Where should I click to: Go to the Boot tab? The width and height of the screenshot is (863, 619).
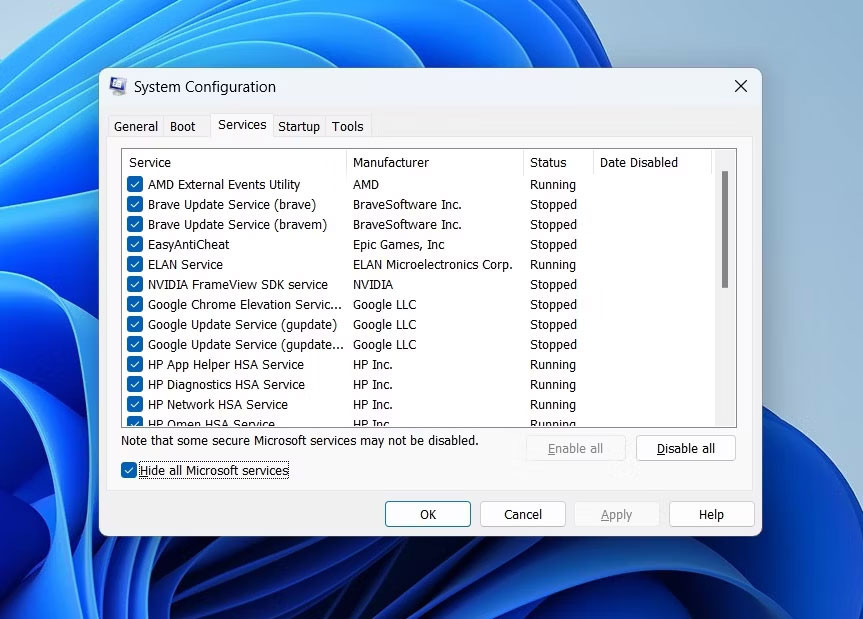coord(183,126)
